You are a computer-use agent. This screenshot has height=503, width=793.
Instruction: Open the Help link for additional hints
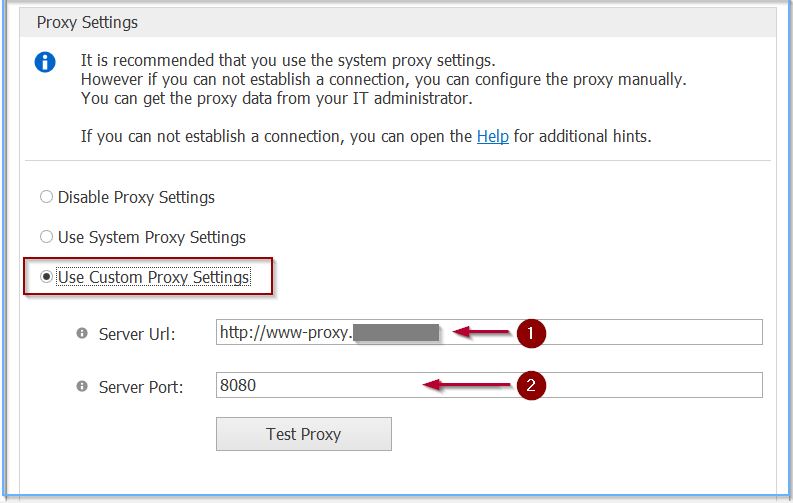[x=492, y=136]
